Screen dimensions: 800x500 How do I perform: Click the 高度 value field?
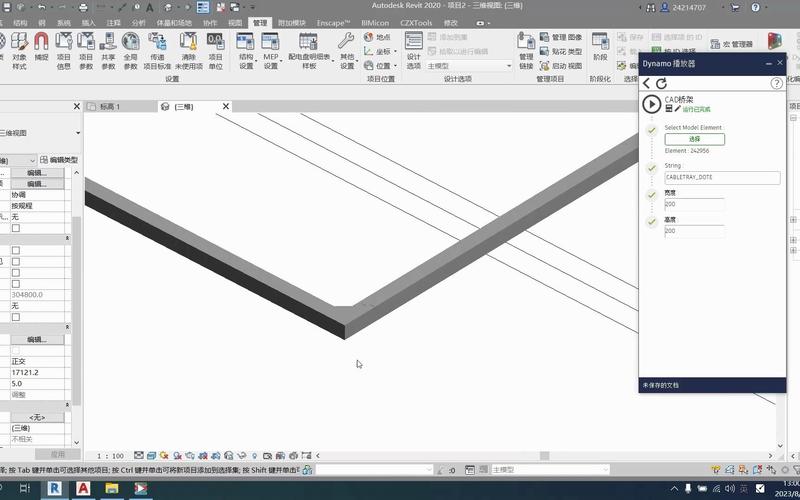(x=694, y=231)
